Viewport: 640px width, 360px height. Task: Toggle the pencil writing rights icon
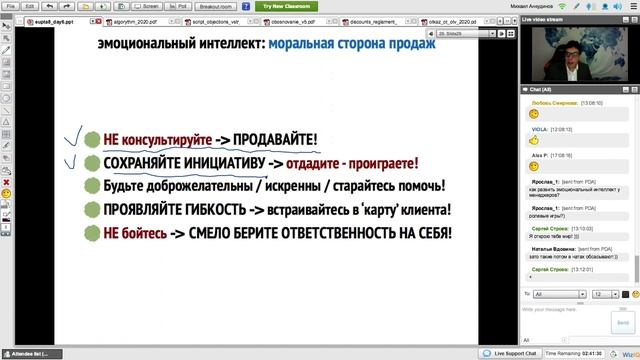577,6
